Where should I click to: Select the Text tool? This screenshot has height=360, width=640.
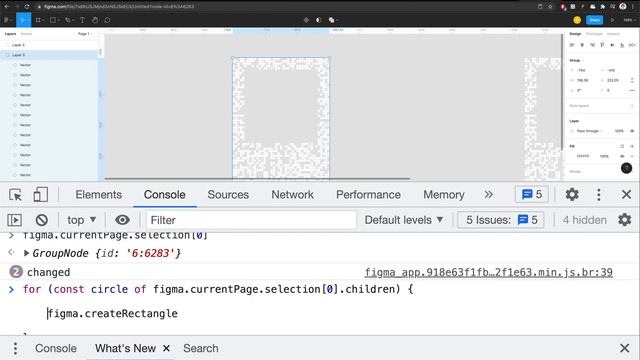point(82,20)
